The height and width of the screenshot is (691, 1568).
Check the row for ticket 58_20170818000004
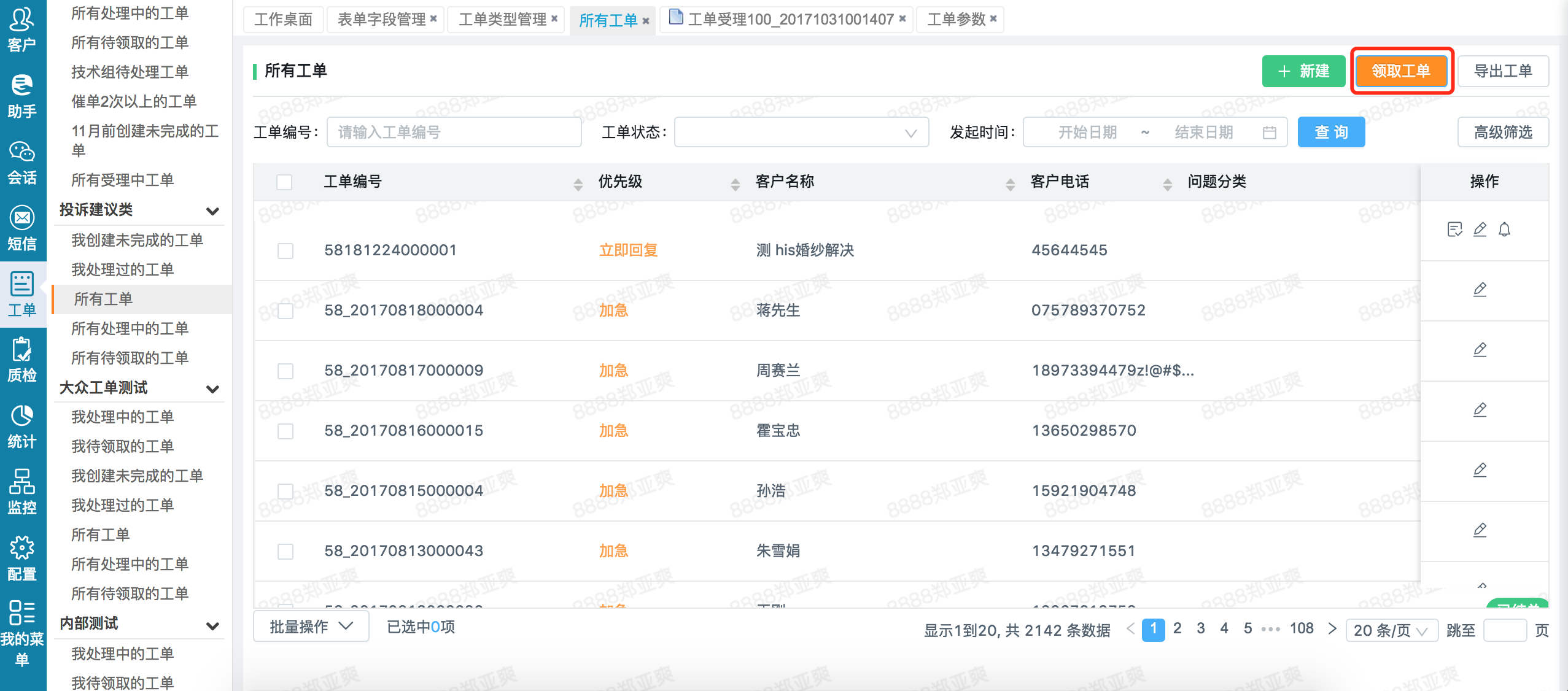pos(285,311)
